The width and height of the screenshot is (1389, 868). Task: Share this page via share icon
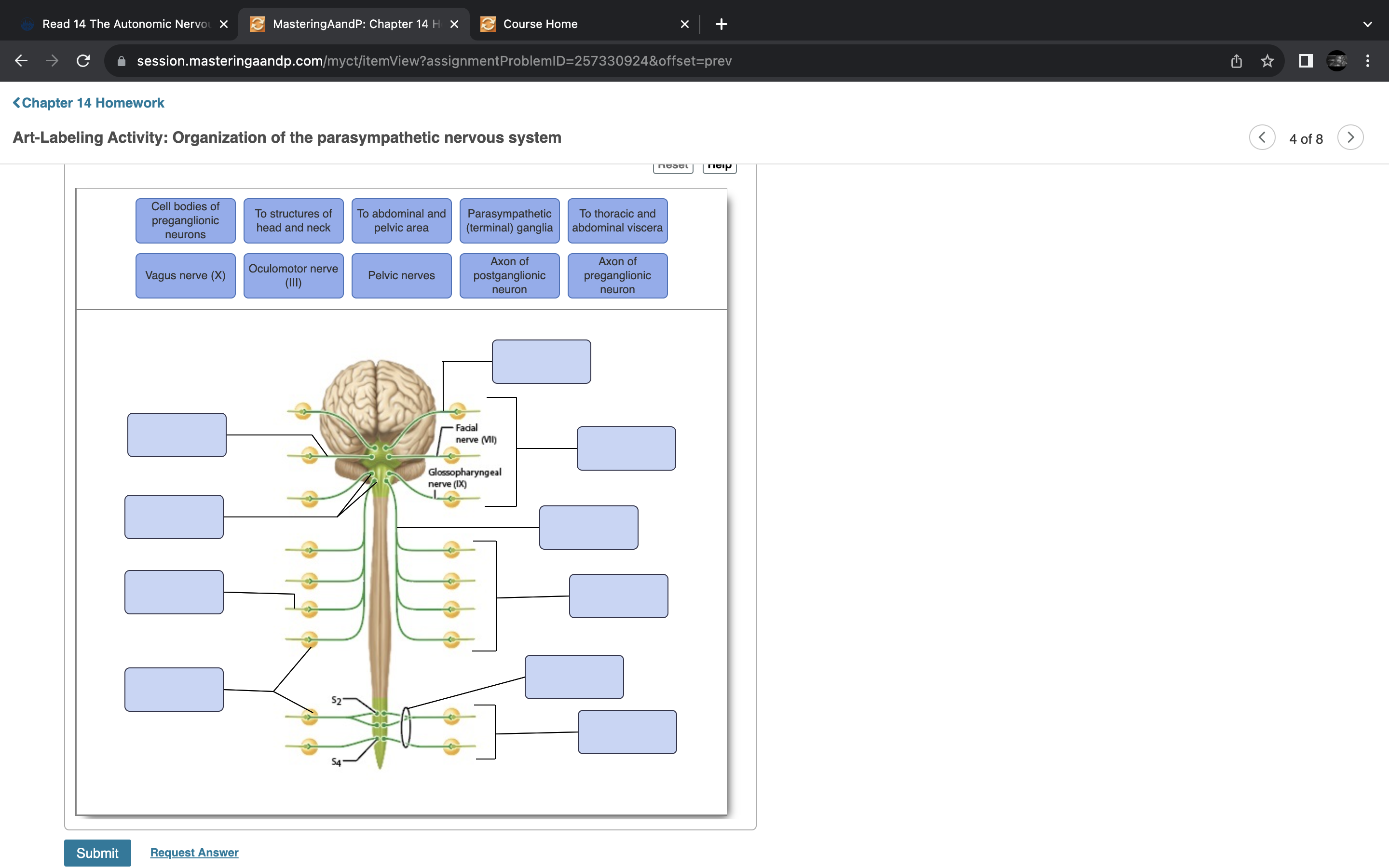tap(1236, 61)
